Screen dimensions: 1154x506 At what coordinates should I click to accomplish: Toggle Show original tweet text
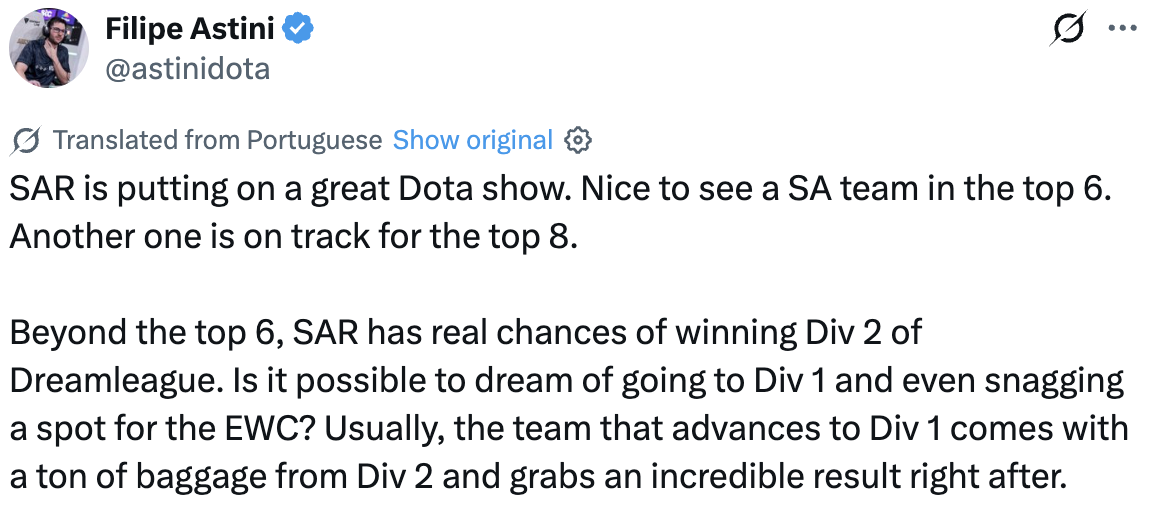click(x=472, y=140)
